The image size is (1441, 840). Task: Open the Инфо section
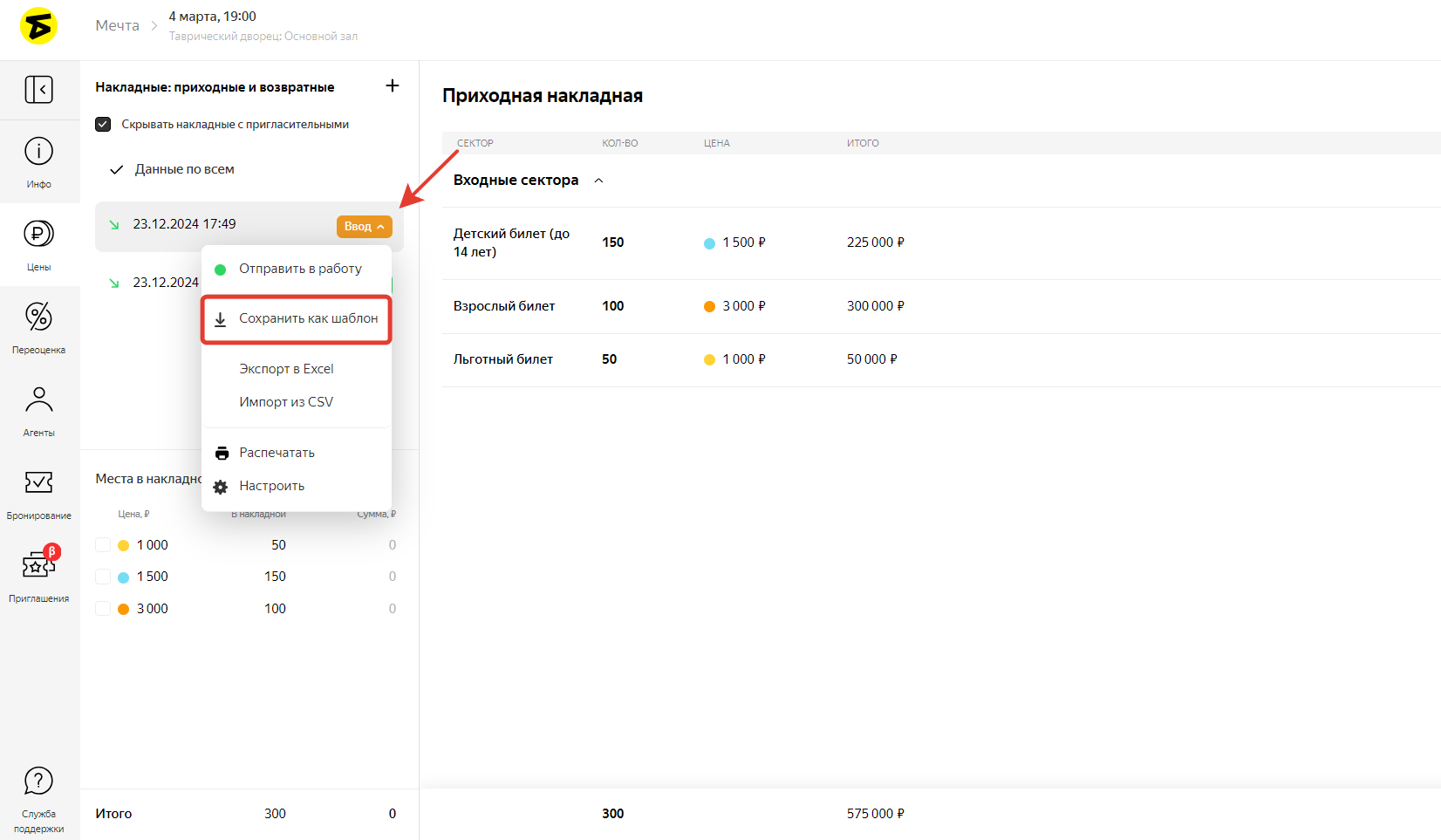[x=38, y=161]
